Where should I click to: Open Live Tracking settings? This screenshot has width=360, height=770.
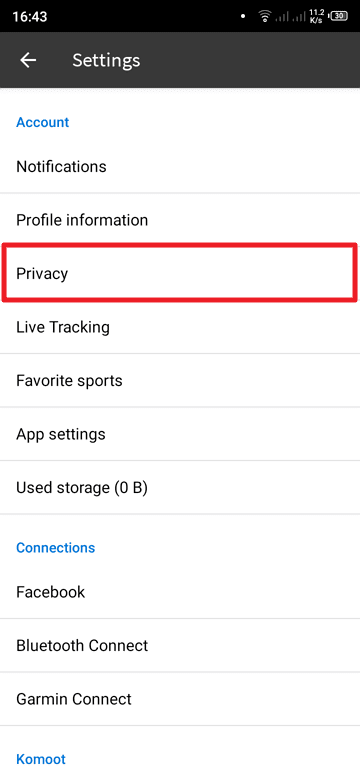pos(180,327)
